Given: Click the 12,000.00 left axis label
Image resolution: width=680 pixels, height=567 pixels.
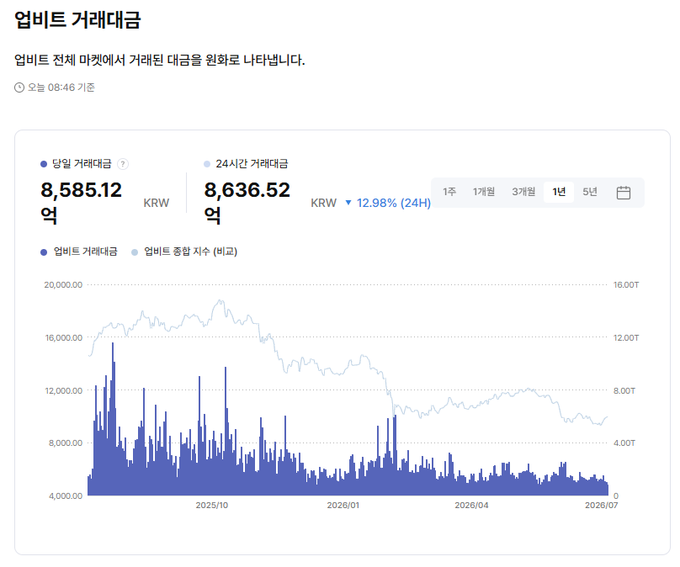Looking at the screenshot, I should click(64, 391).
